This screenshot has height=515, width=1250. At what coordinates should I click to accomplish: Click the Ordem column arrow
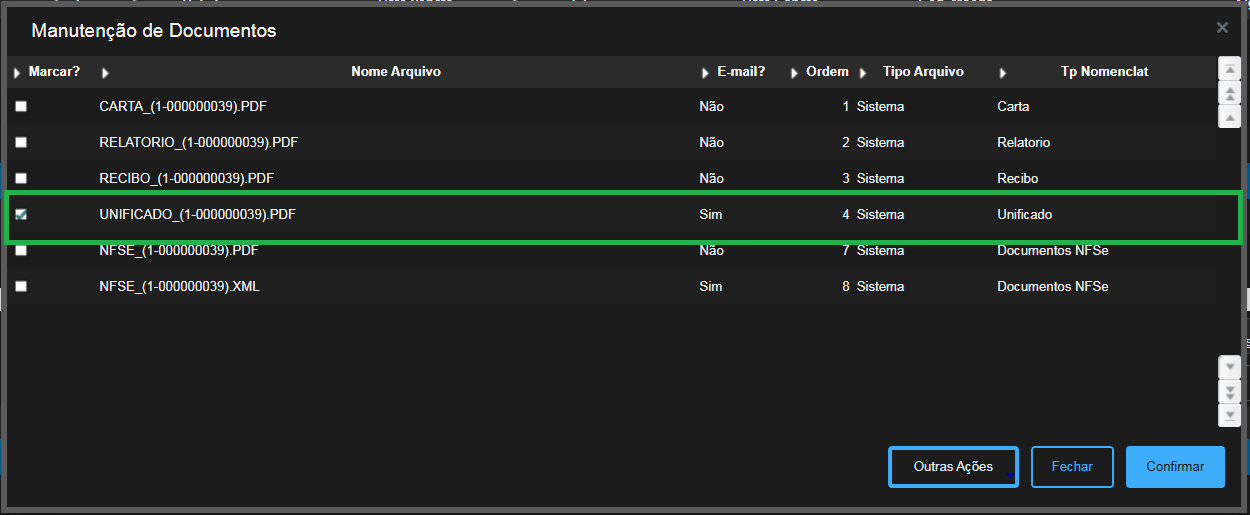794,73
